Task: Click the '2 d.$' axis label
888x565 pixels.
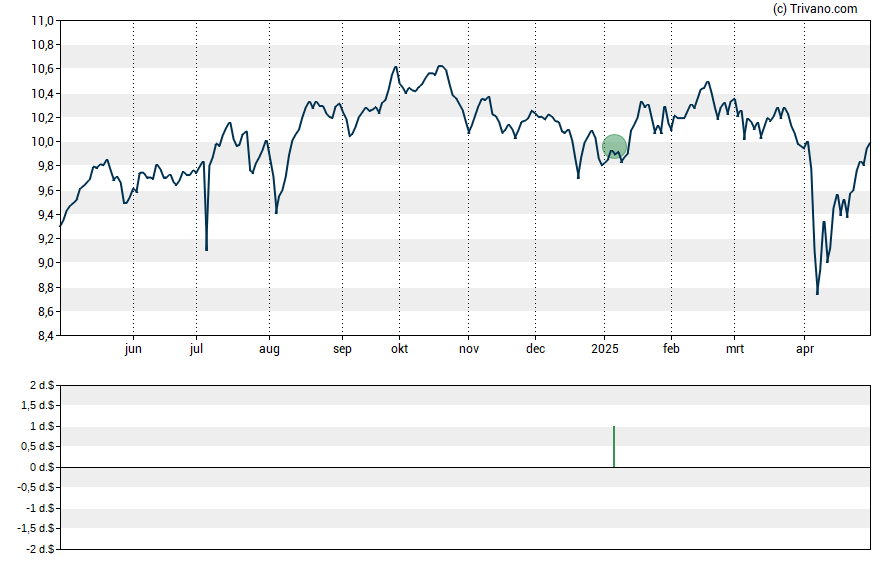Action: [42, 385]
